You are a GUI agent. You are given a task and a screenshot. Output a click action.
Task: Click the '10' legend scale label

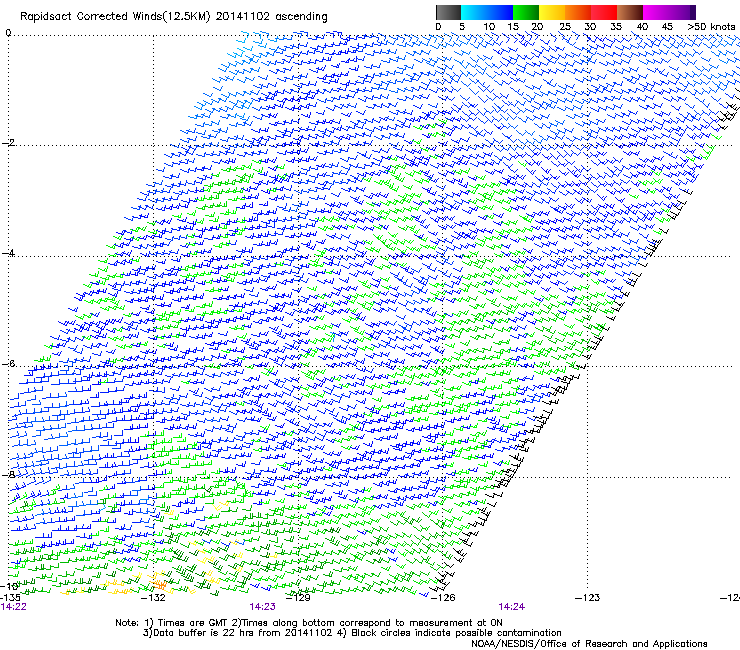tap(489, 27)
